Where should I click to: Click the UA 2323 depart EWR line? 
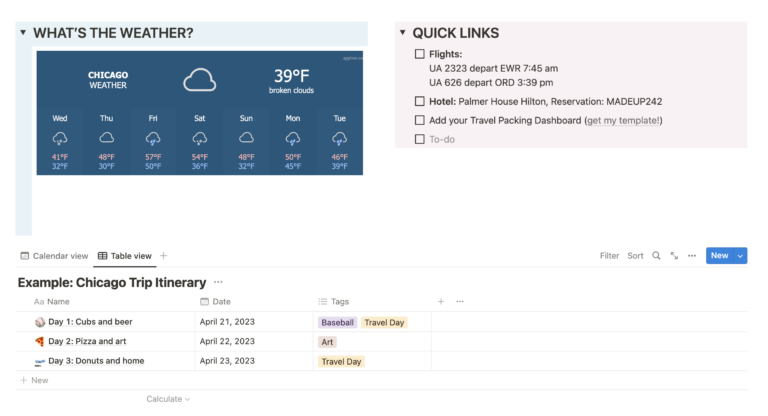point(494,68)
